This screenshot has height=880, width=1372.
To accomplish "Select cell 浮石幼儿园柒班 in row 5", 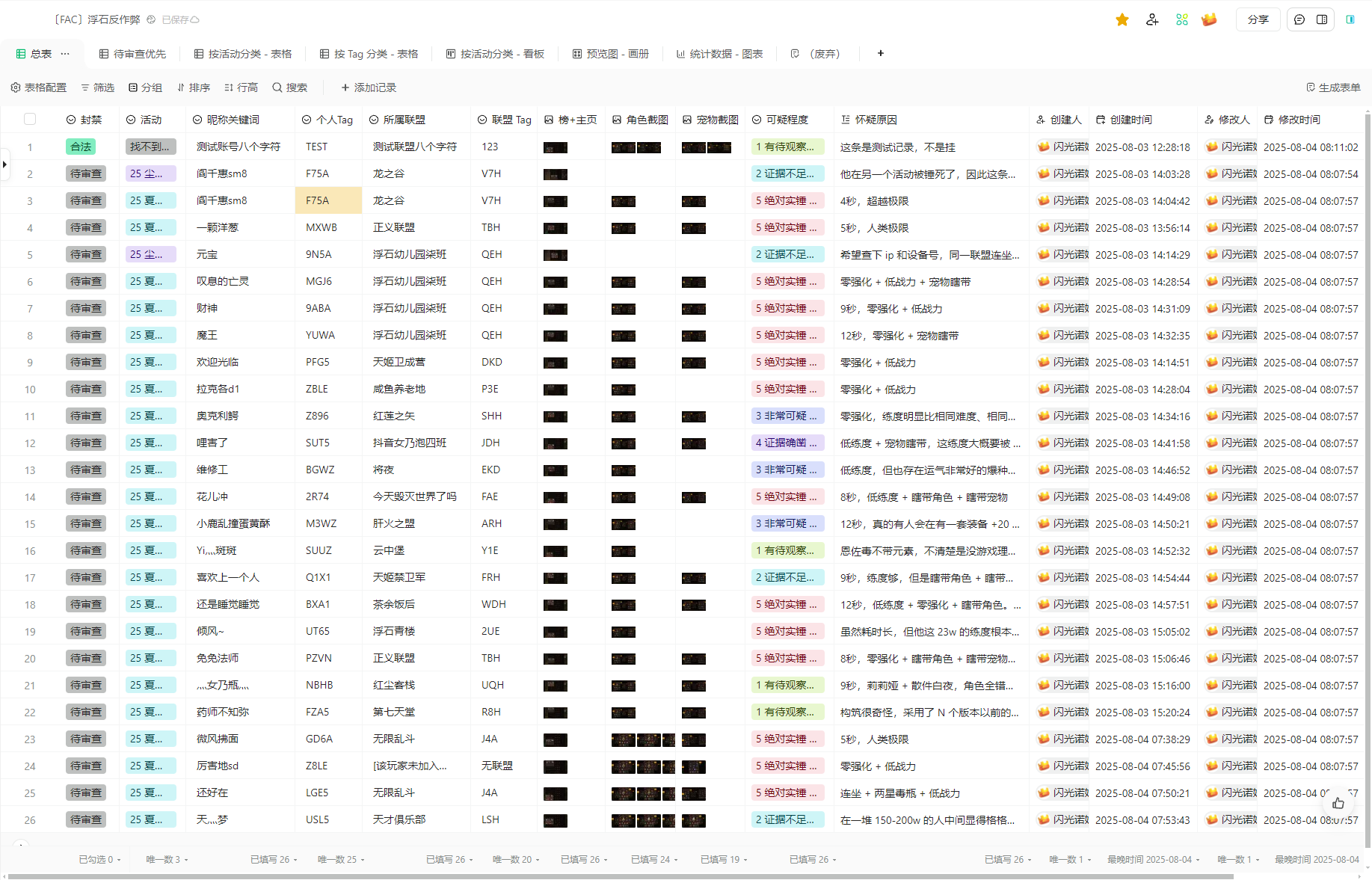I will click(x=416, y=254).
